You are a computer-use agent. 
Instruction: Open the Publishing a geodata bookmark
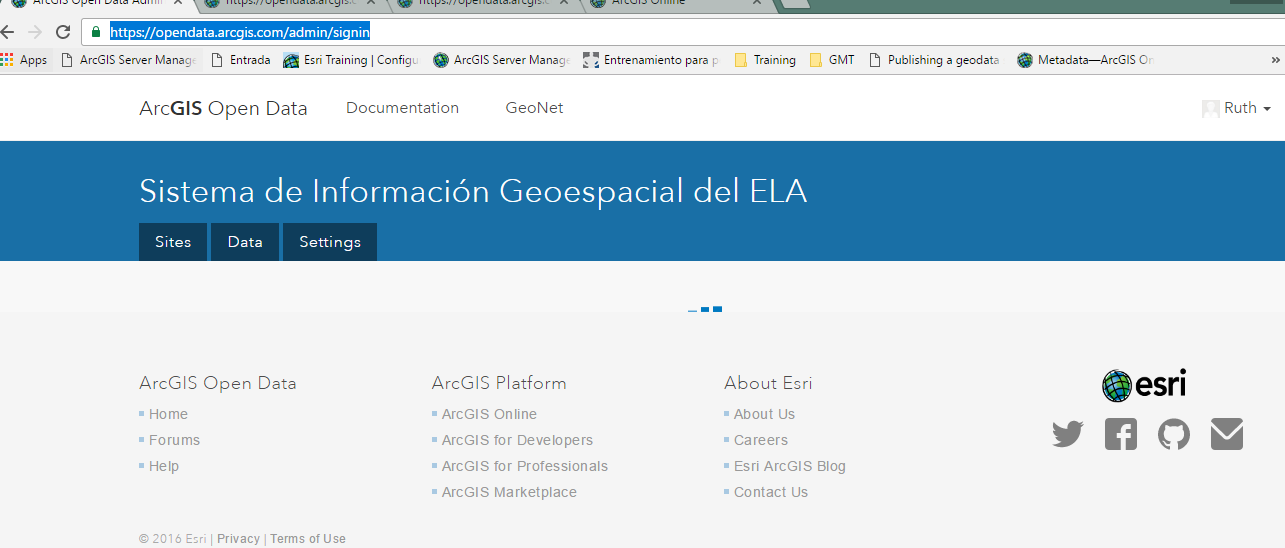click(x=934, y=60)
